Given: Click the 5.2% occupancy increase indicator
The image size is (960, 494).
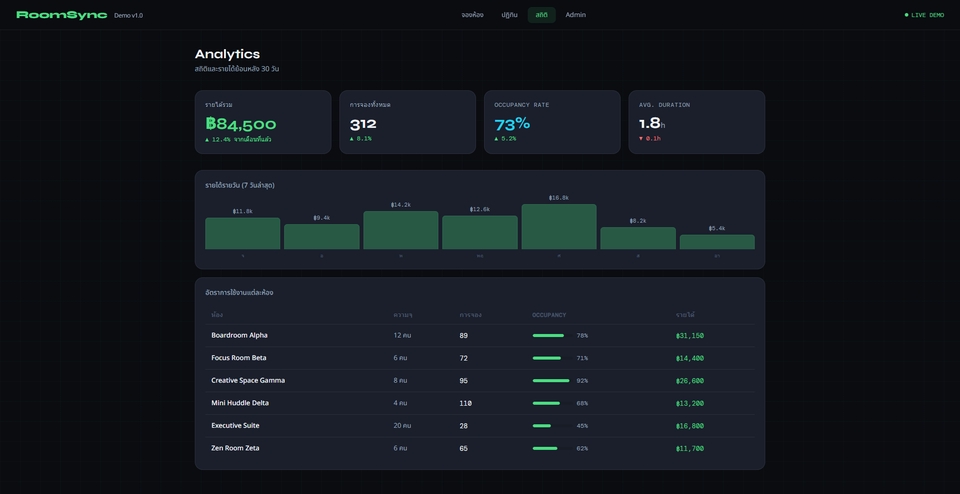Looking at the screenshot, I should tap(505, 139).
